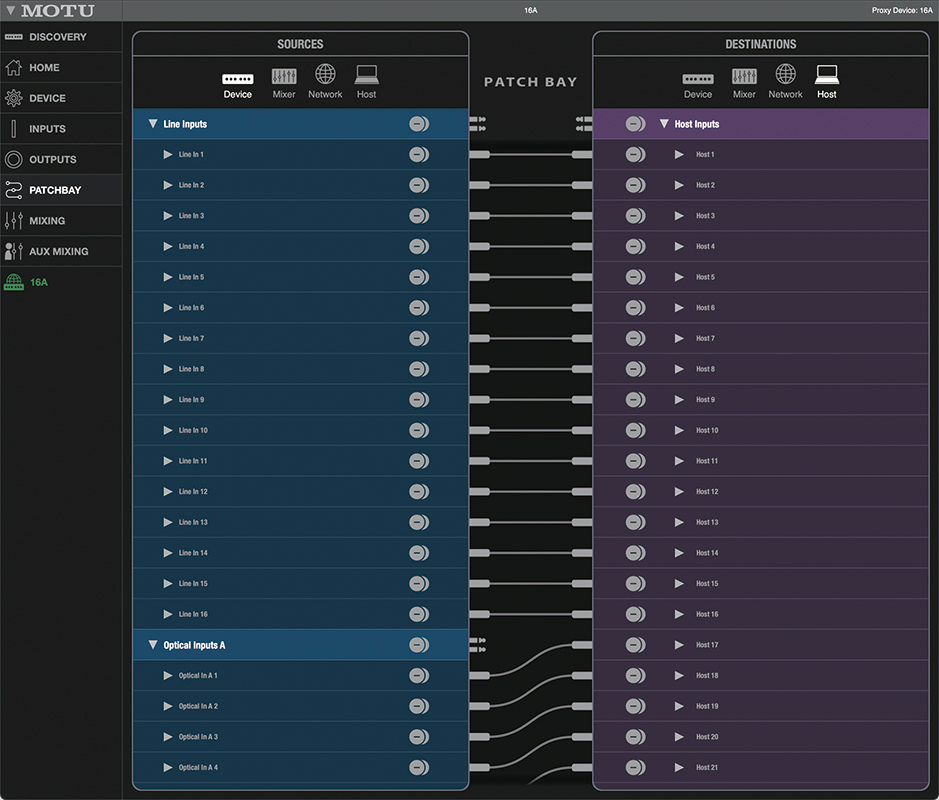Toggle disconnect button for Line In 5
Image resolution: width=939 pixels, height=800 pixels.
pos(419,277)
